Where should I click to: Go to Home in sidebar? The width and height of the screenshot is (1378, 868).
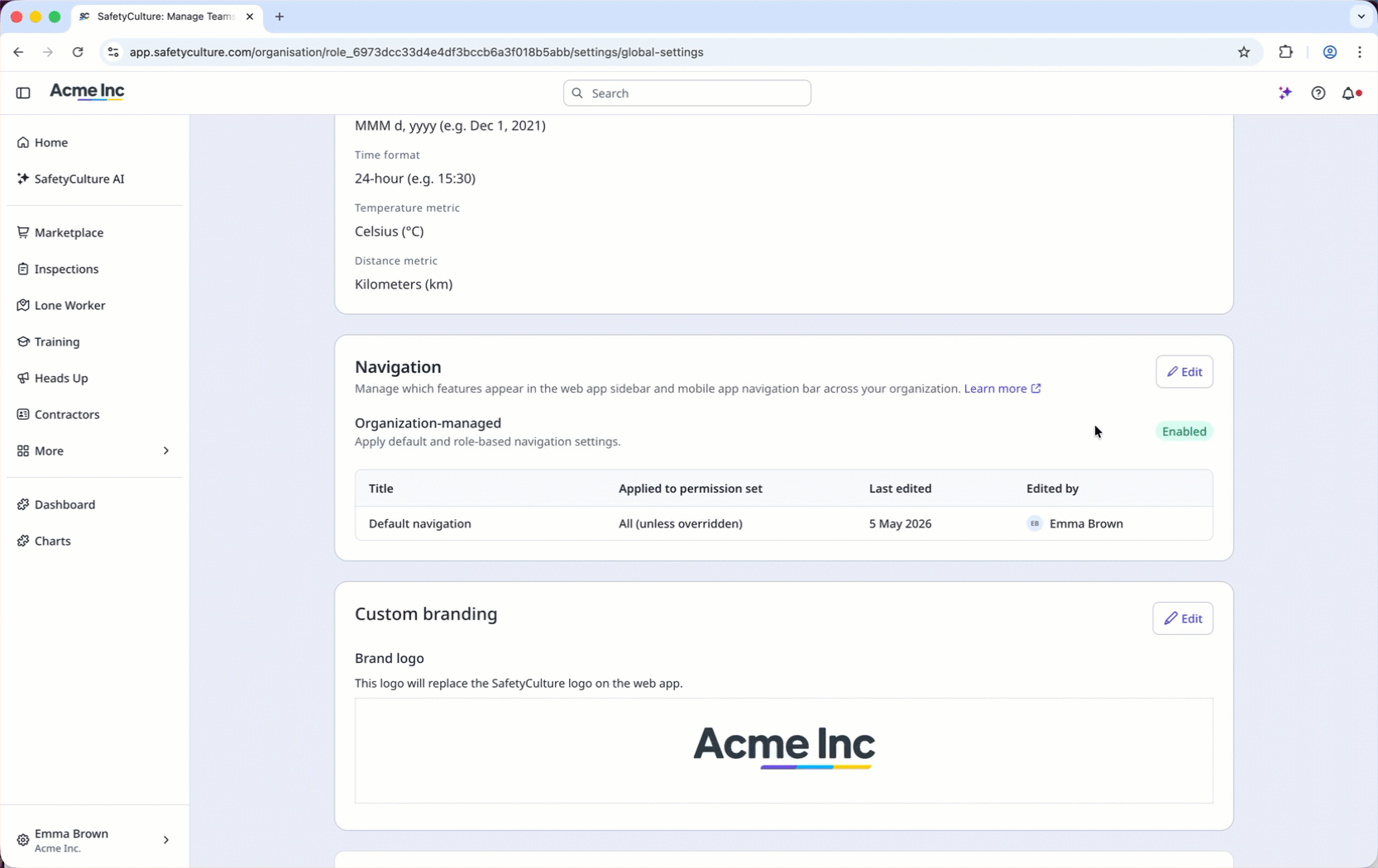pyautogui.click(x=94, y=142)
